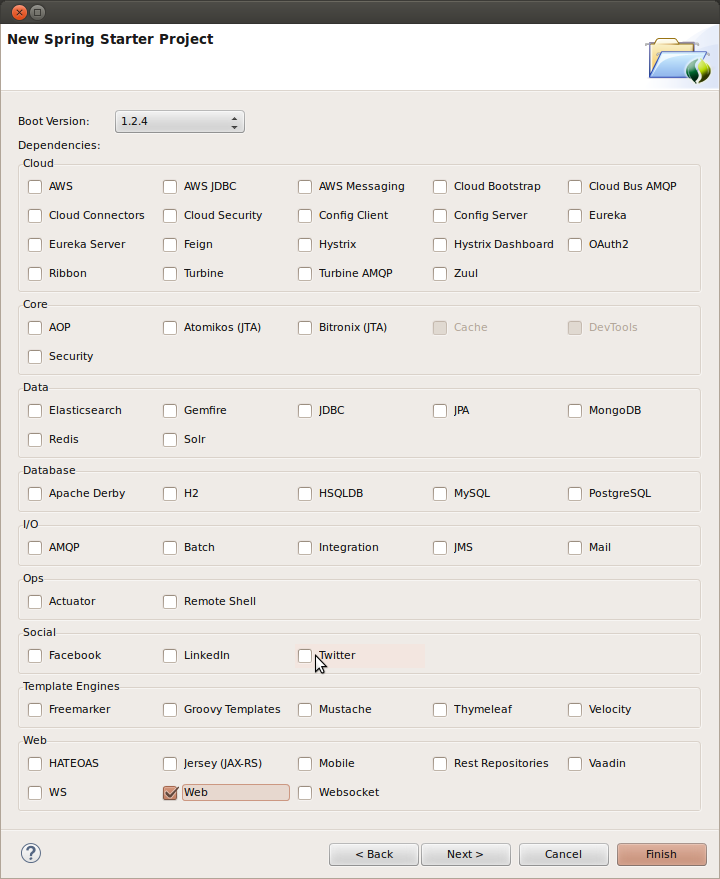Select the Feign checkbox

(x=170, y=245)
